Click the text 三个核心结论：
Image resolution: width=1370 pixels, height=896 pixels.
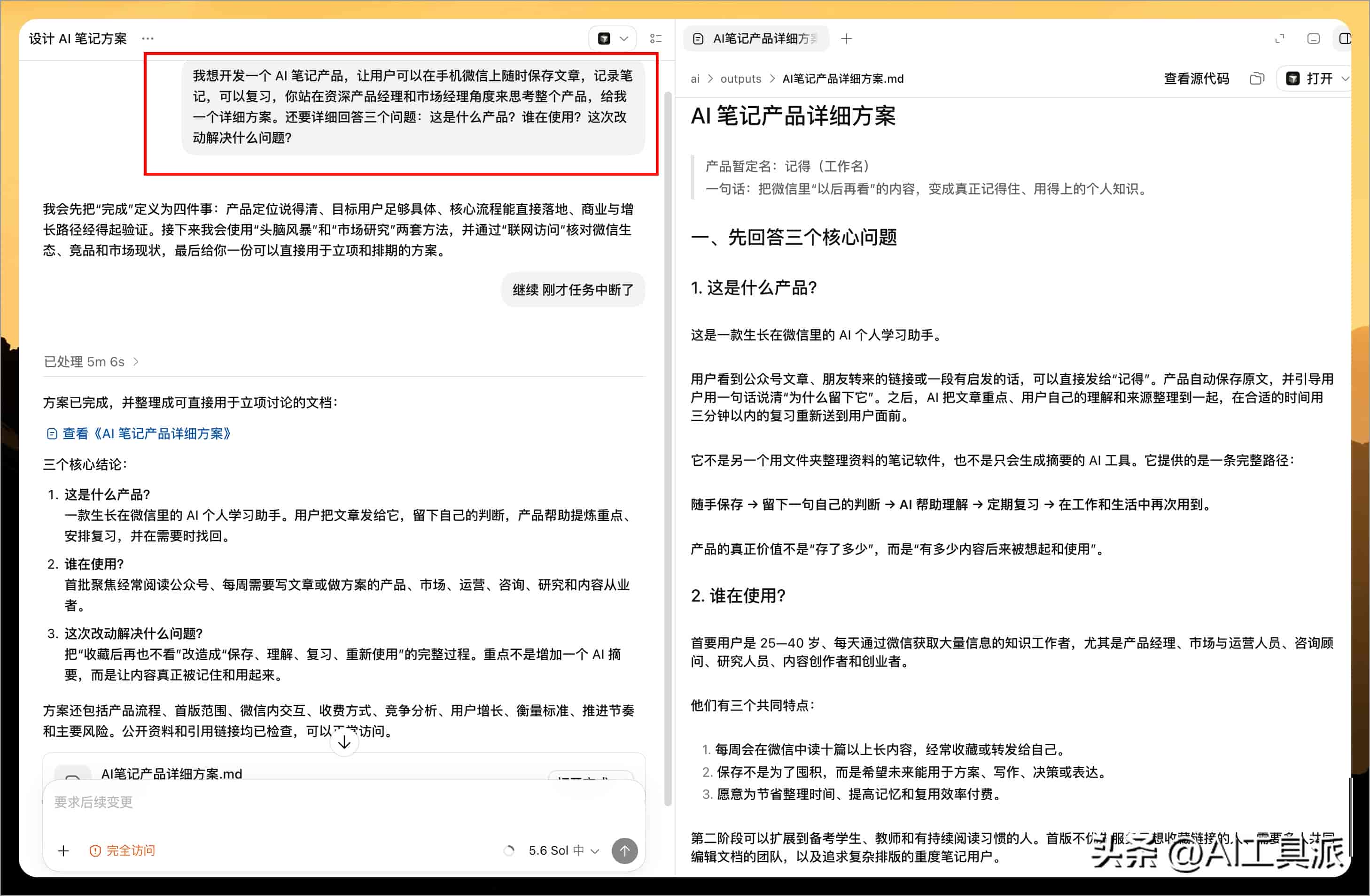click(85, 464)
